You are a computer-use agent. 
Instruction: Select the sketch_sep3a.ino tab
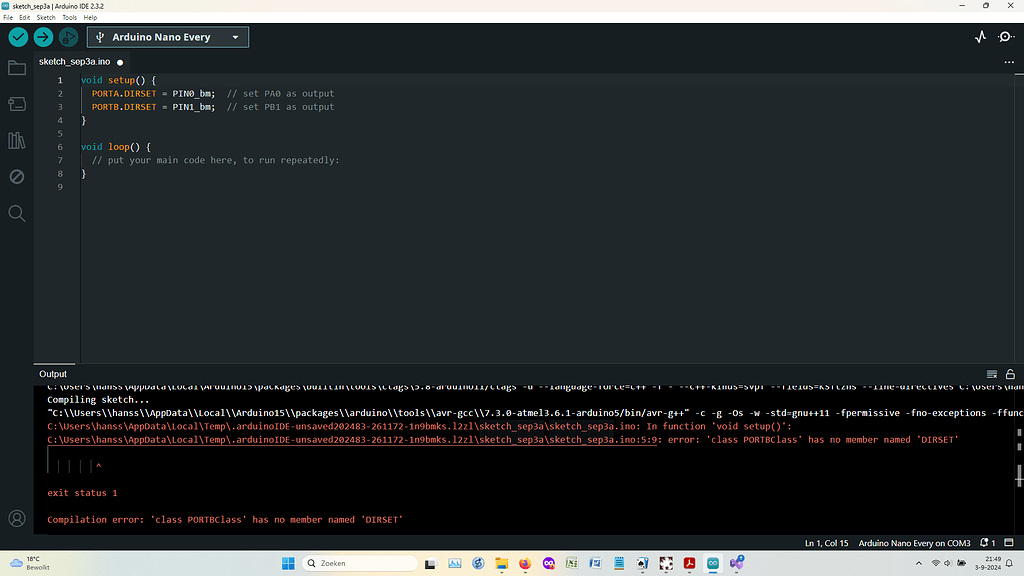point(75,60)
